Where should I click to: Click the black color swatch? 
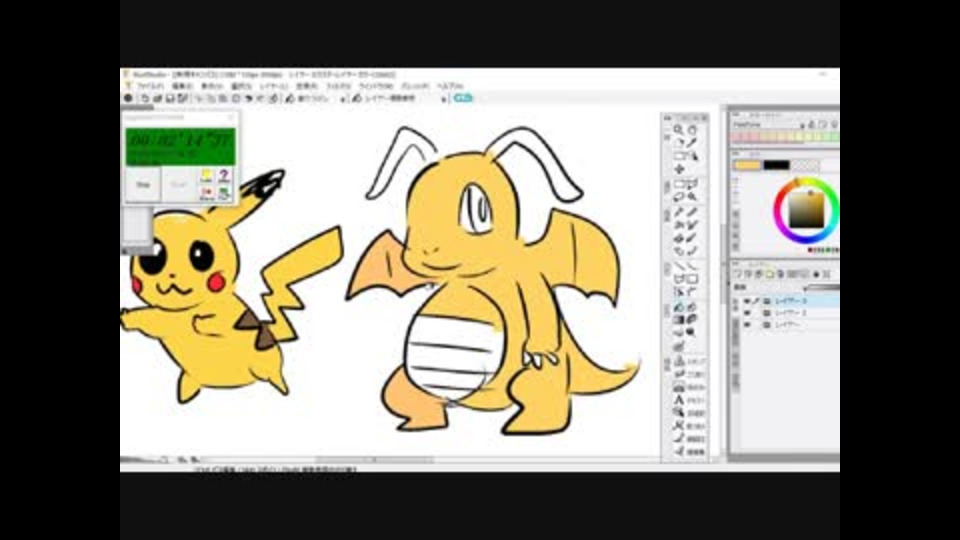click(x=776, y=165)
